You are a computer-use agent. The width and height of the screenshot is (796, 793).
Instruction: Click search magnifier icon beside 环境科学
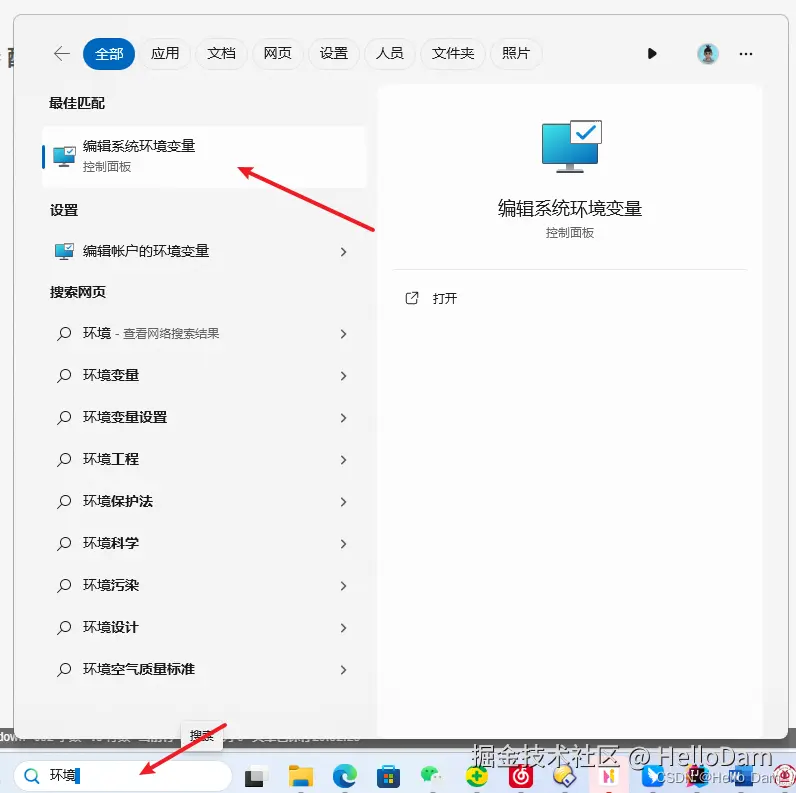coord(64,544)
